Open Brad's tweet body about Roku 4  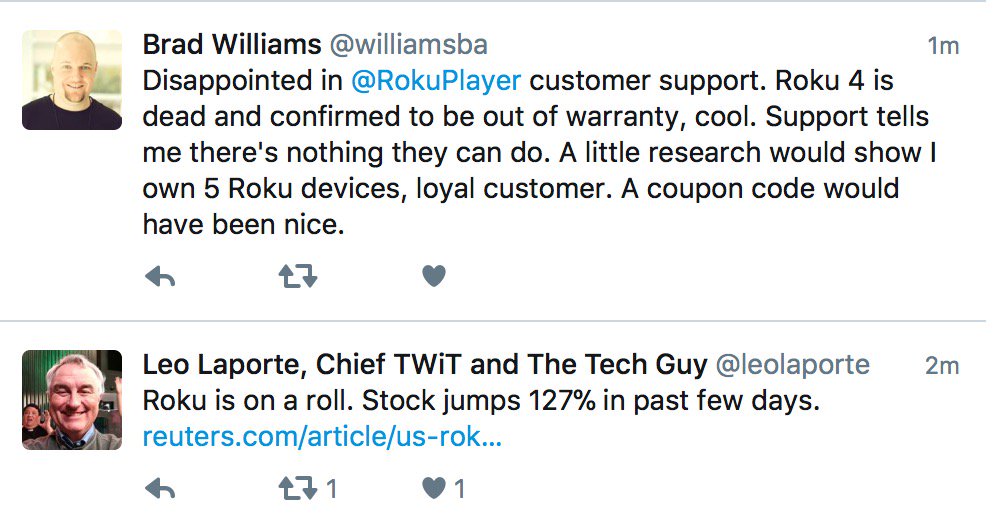coord(539,153)
